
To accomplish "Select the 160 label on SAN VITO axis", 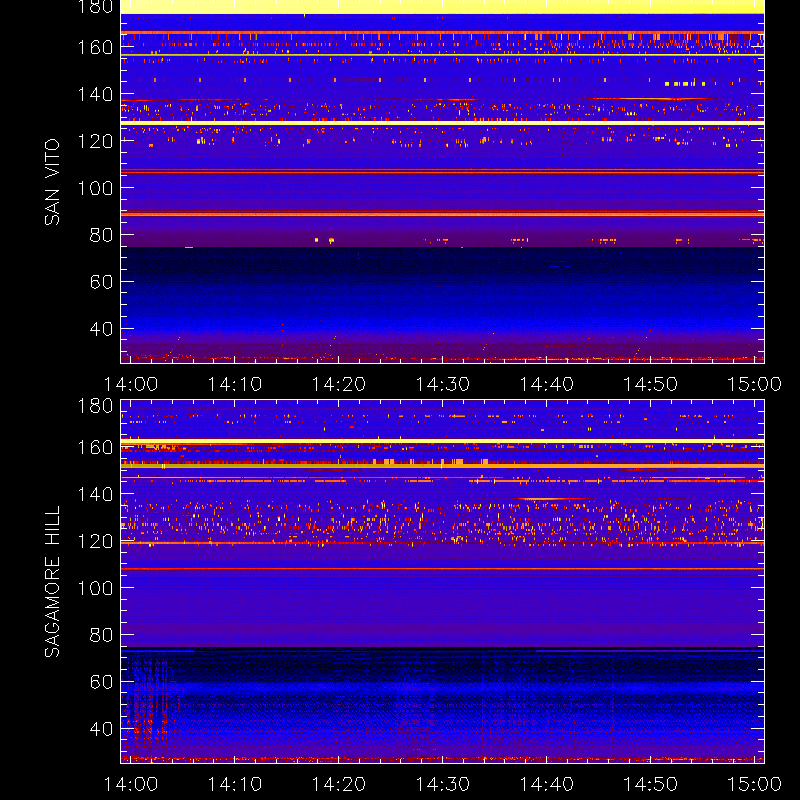I will pos(95,47).
